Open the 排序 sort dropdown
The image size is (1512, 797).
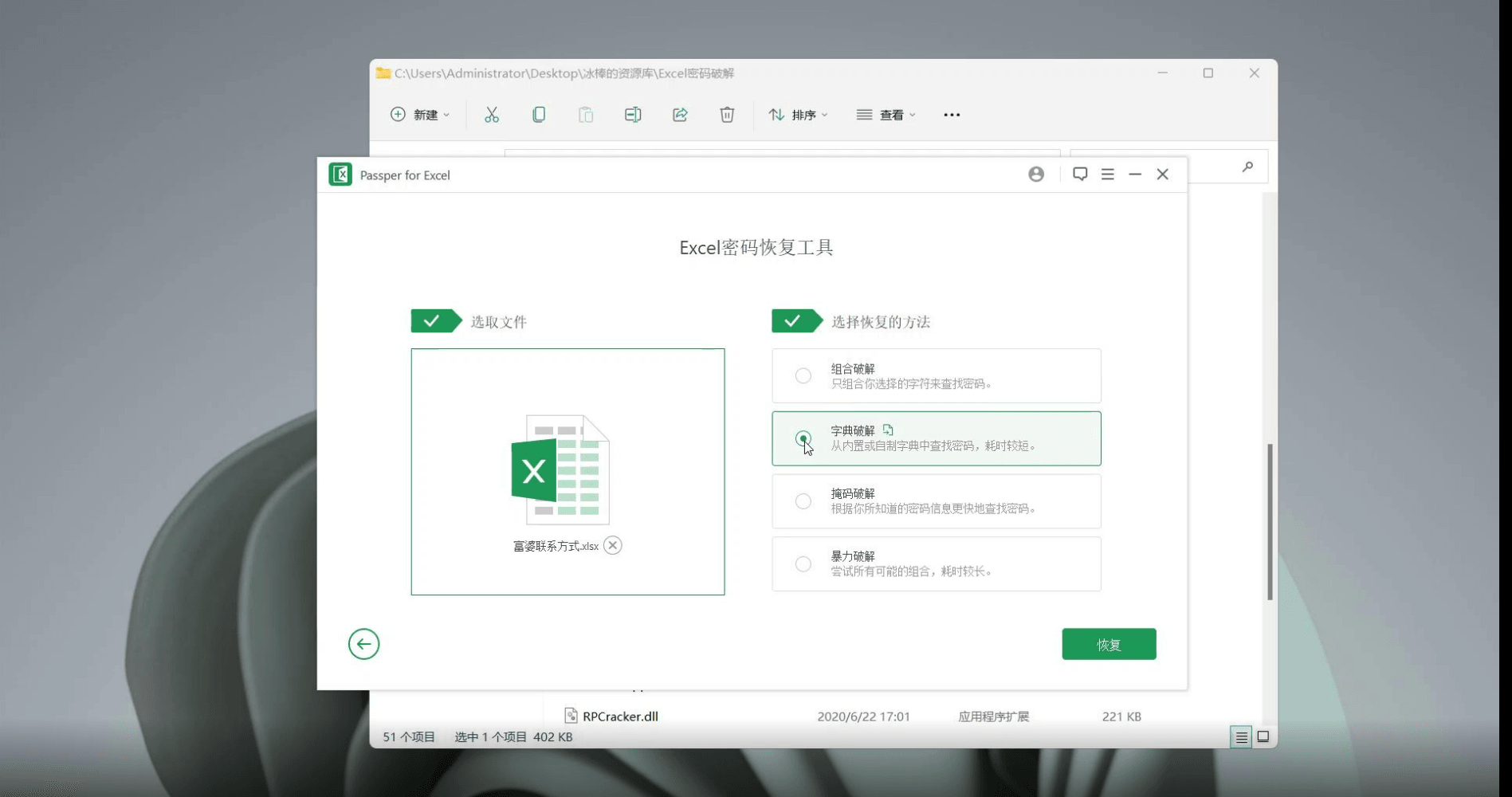click(798, 115)
